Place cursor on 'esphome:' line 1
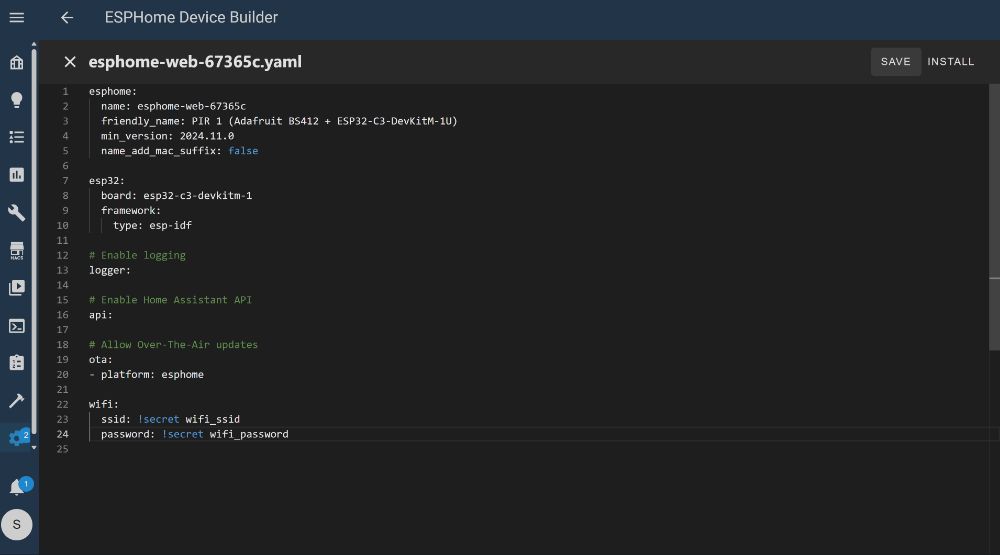The height and width of the screenshot is (555, 1000). click(x=113, y=91)
